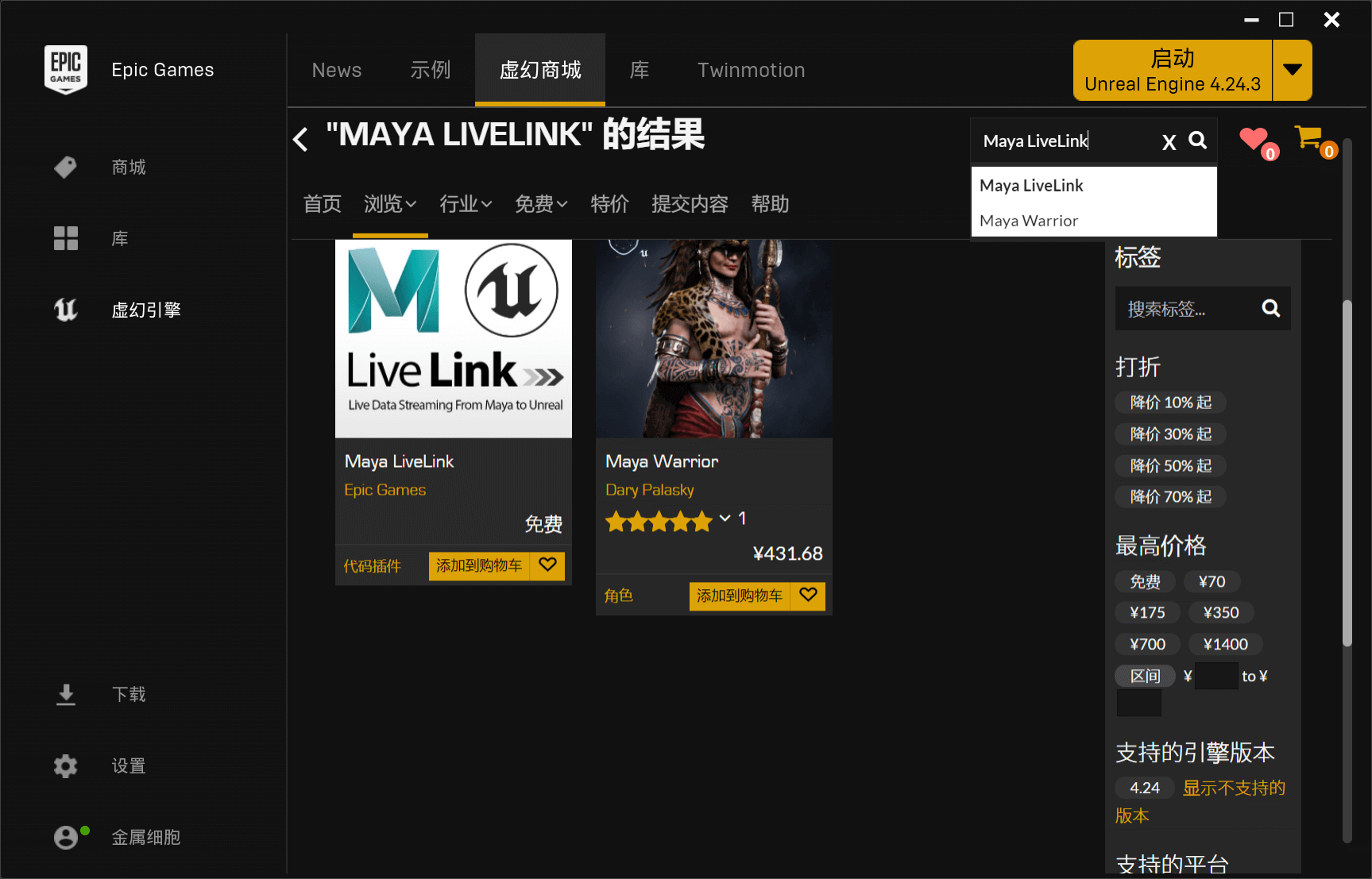
Task: Click the vertical page scrollbar
Action: click(1347, 473)
